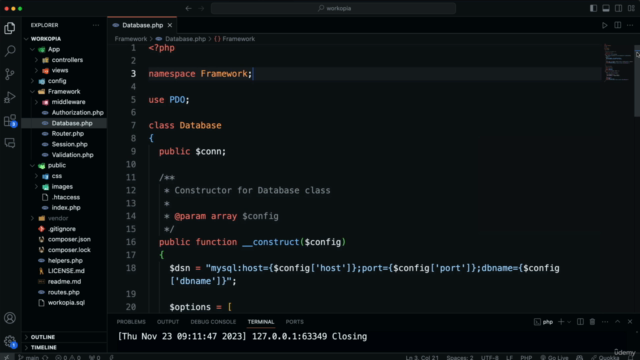Add a new terminal with plus icon

[561, 322]
